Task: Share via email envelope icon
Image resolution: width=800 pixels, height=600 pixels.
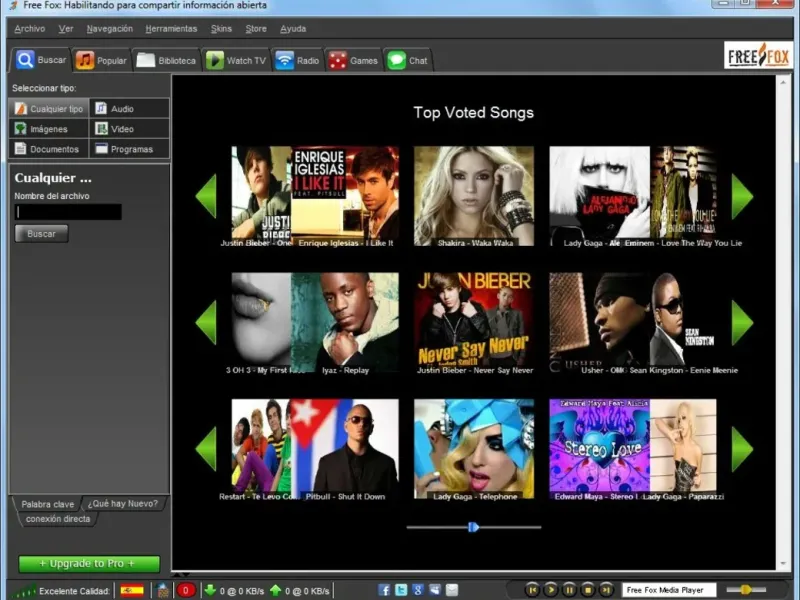Action: point(452,590)
